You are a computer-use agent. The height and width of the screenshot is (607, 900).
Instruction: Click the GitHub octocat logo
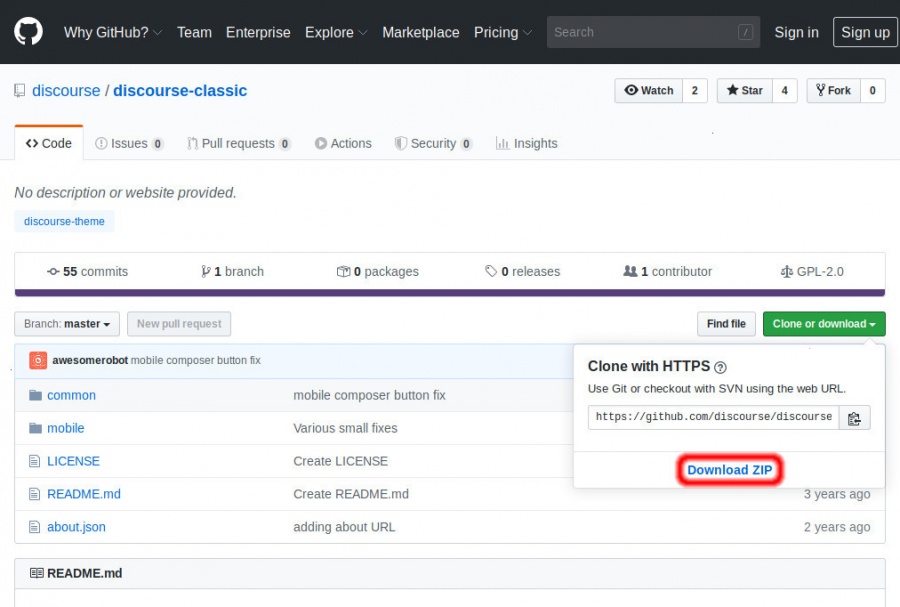[x=29, y=32]
